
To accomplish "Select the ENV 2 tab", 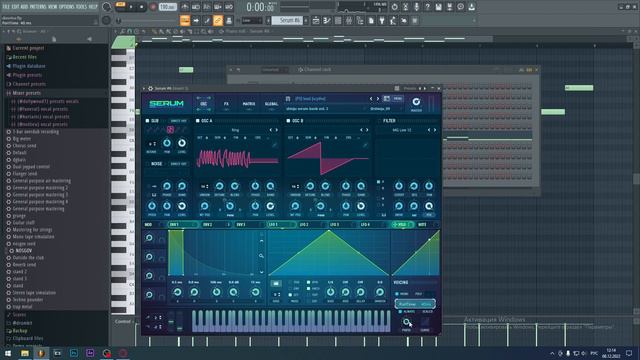I will tap(216, 224).
